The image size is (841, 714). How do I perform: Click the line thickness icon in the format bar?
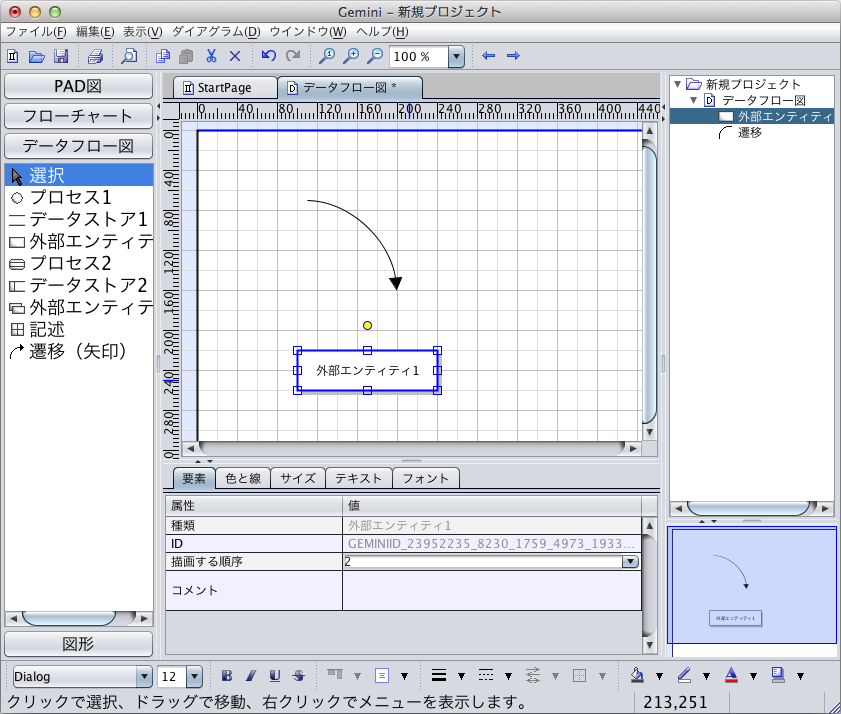439,675
